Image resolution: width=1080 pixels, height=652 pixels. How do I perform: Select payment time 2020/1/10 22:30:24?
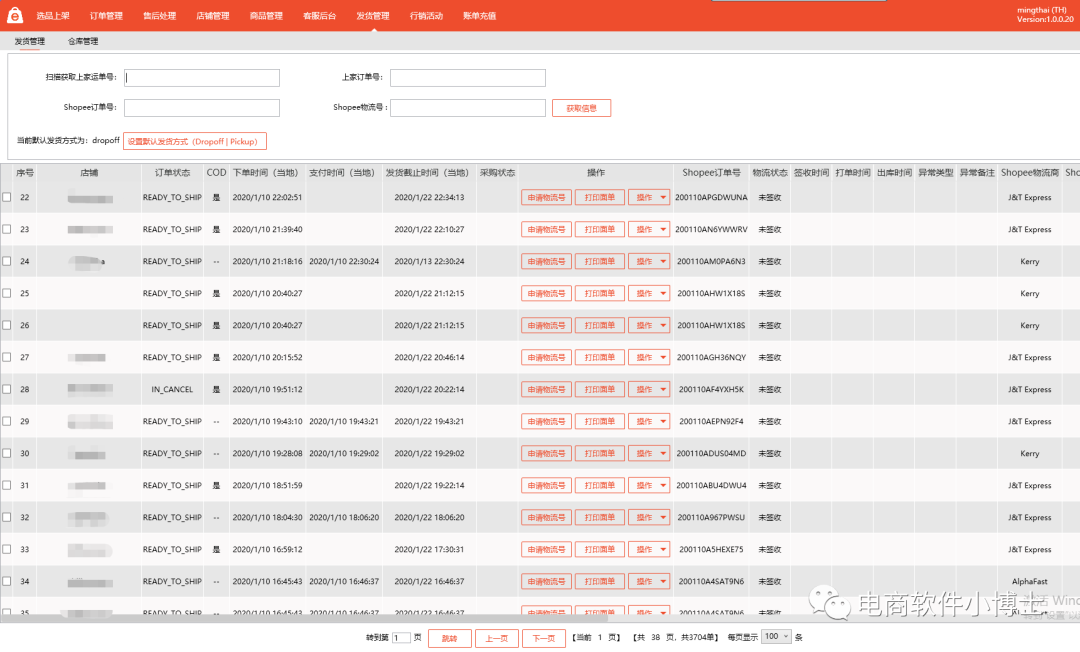(x=344, y=262)
